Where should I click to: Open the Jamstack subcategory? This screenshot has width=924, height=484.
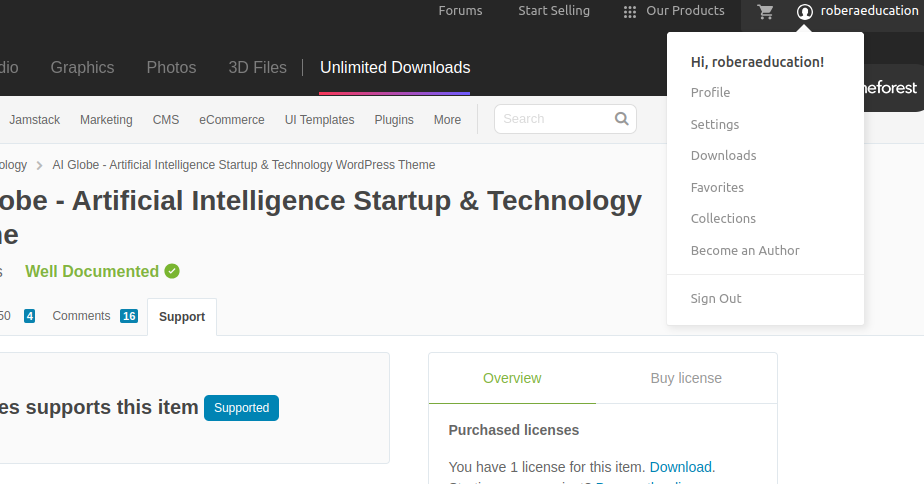[x=35, y=120]
